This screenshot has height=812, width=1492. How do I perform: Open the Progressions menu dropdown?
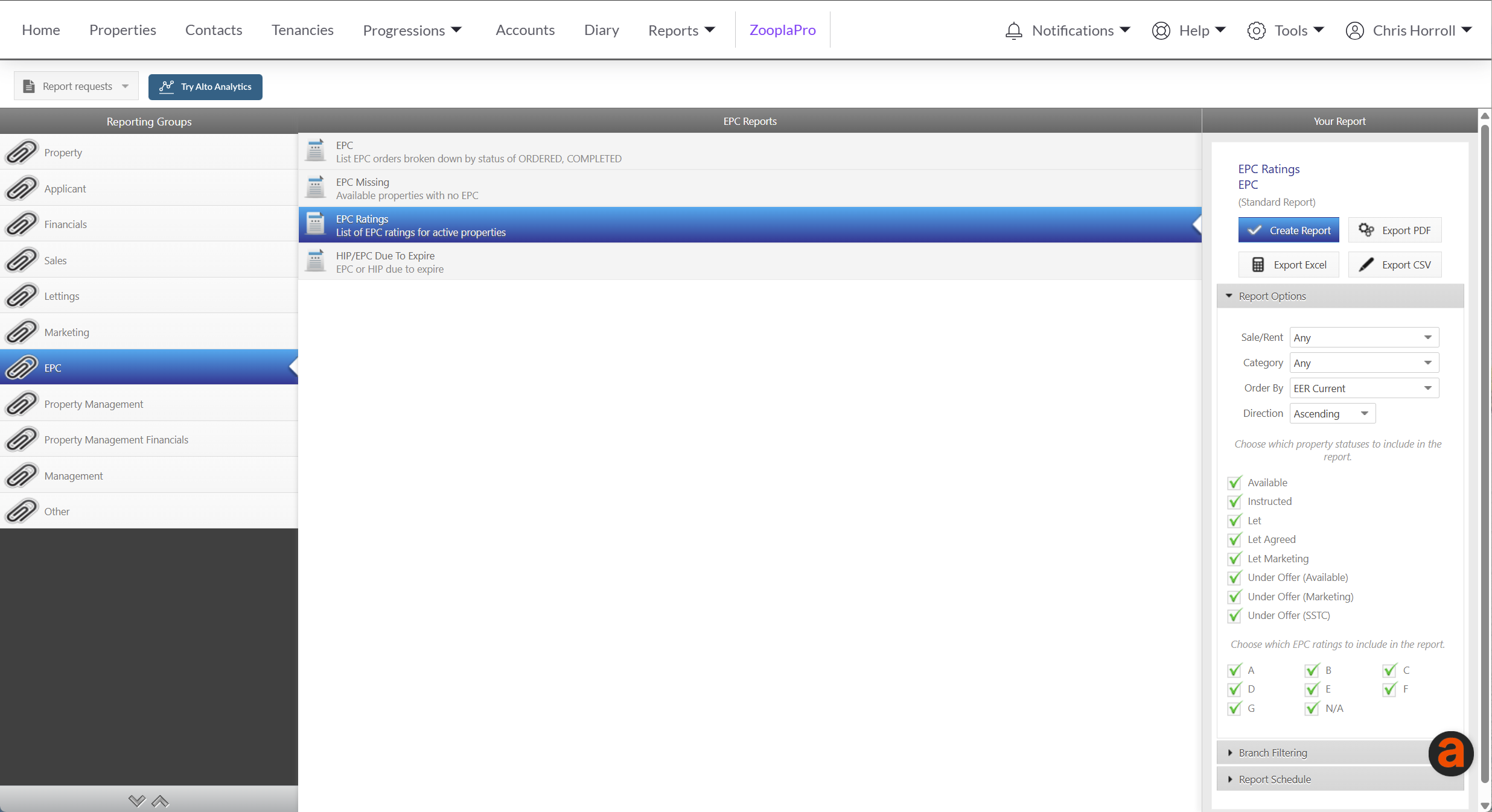pos(413,30)
